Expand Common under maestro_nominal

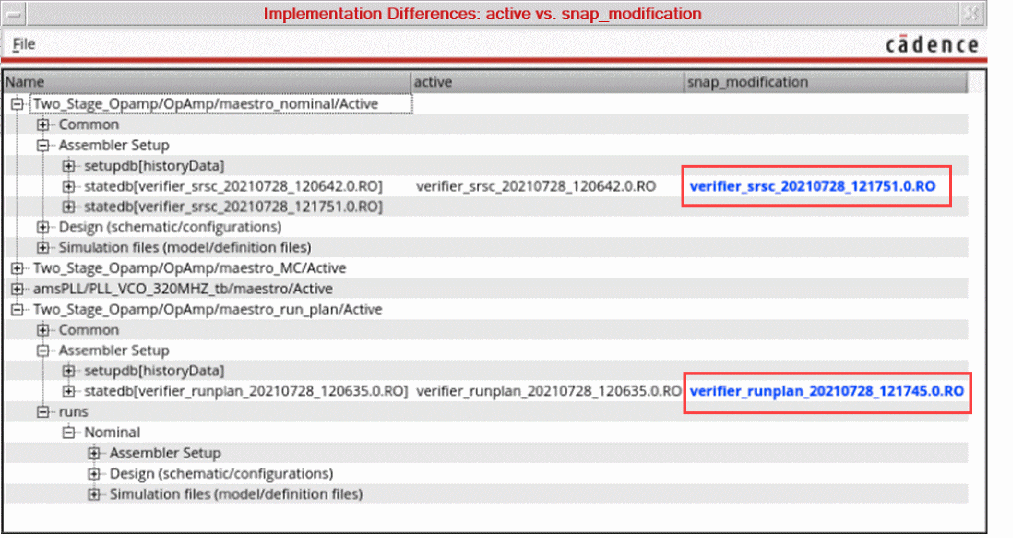click(43, 125)
